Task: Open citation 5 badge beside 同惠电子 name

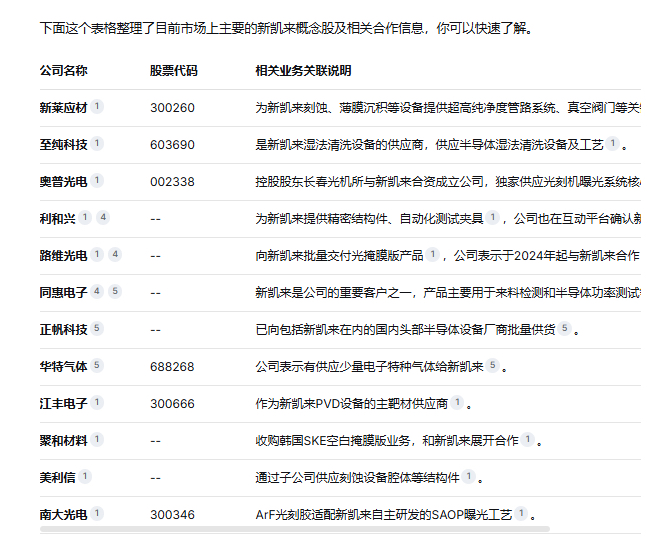Action: tap(115, 292)
